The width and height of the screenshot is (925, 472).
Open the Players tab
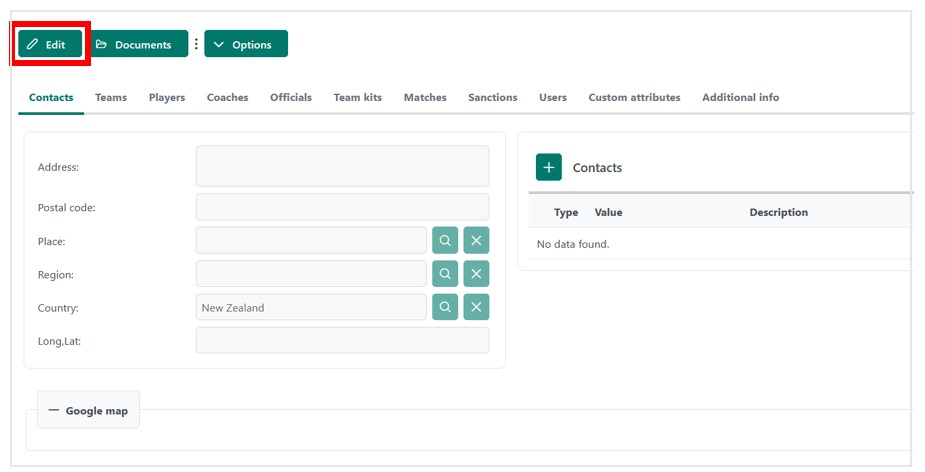click(167, 97)
